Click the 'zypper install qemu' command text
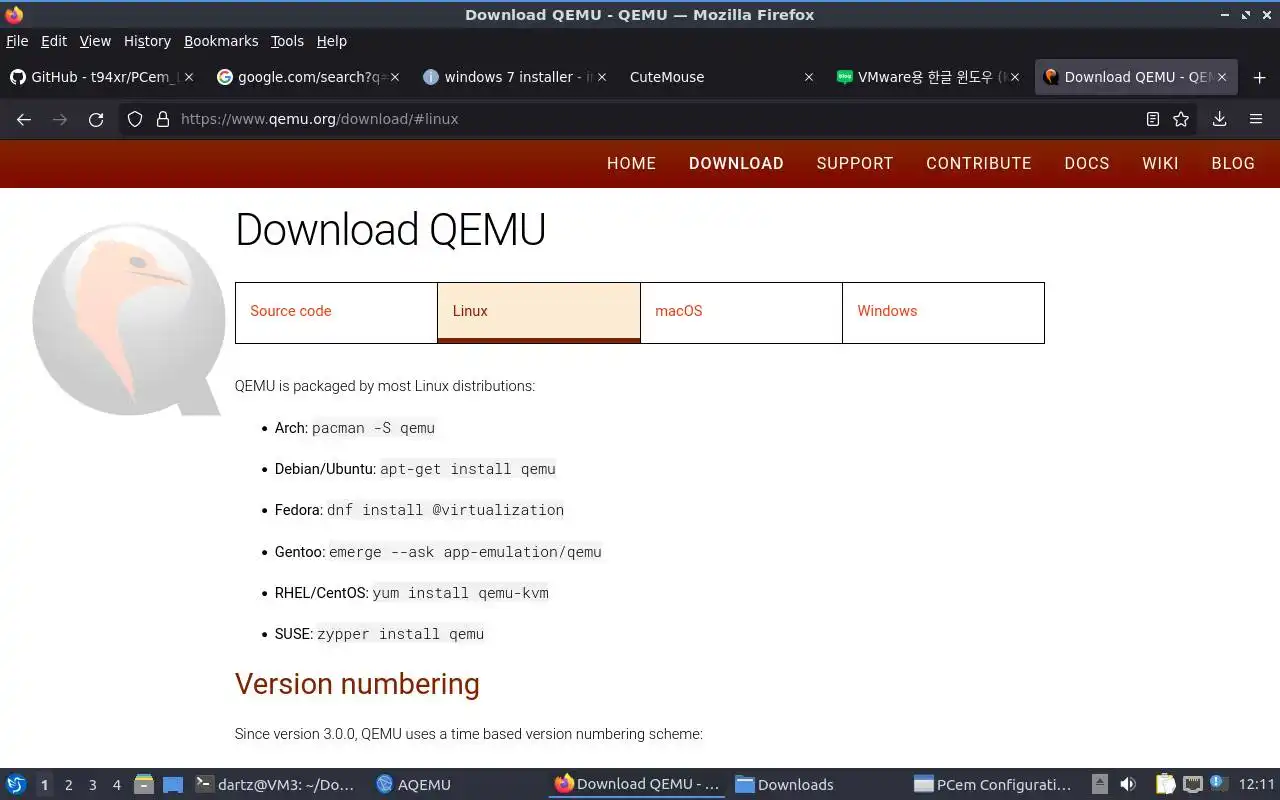Image resolution: width=1280 pixels, height=800 pixels. pos(400,634)
